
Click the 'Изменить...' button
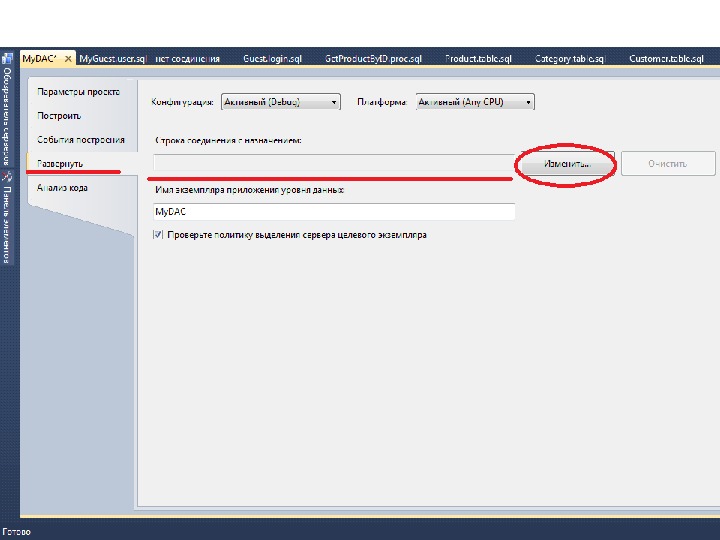pos(567,163)
